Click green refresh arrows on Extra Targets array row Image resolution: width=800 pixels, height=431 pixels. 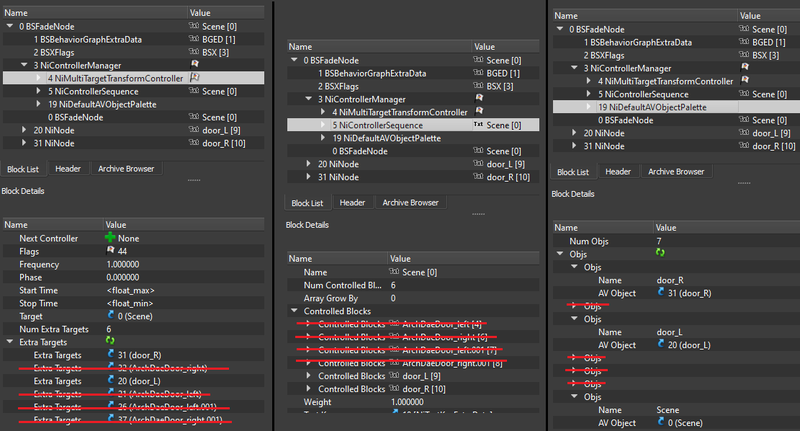[x=110, y=341]
